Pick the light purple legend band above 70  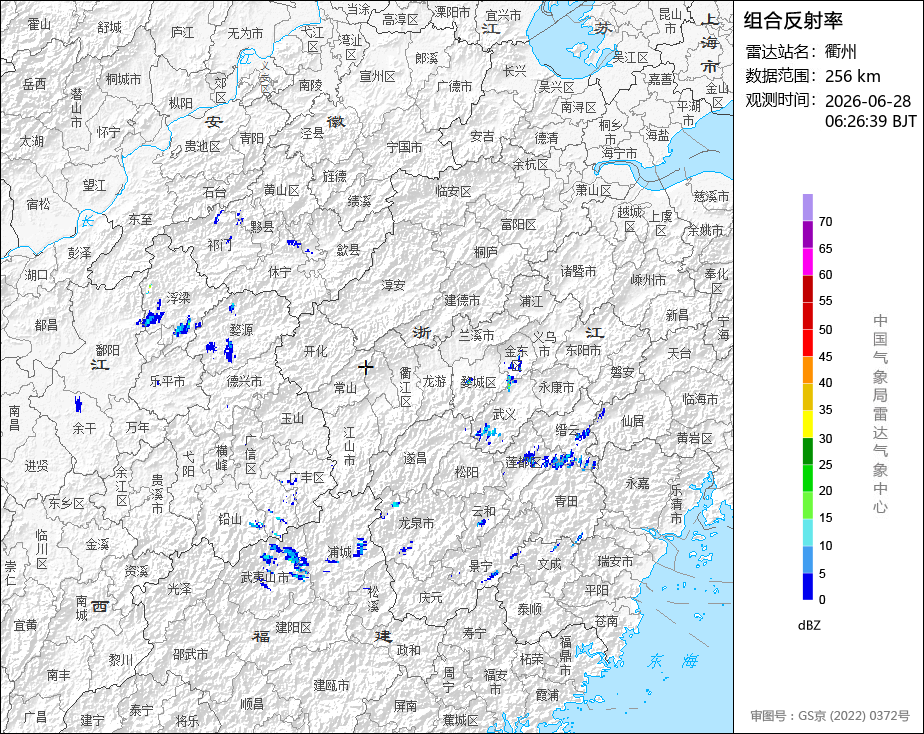coord(807,207)
